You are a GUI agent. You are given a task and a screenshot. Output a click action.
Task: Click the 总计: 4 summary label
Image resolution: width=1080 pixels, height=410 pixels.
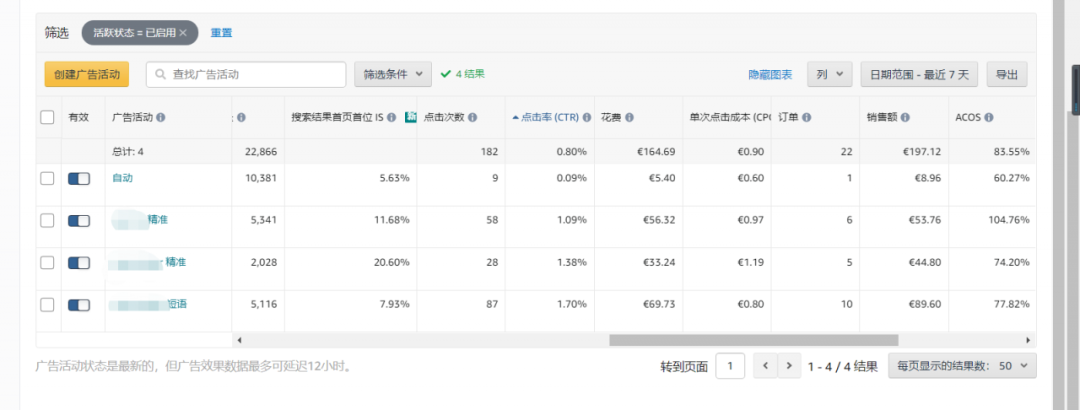pyautogui.click(x=127, y=152)
